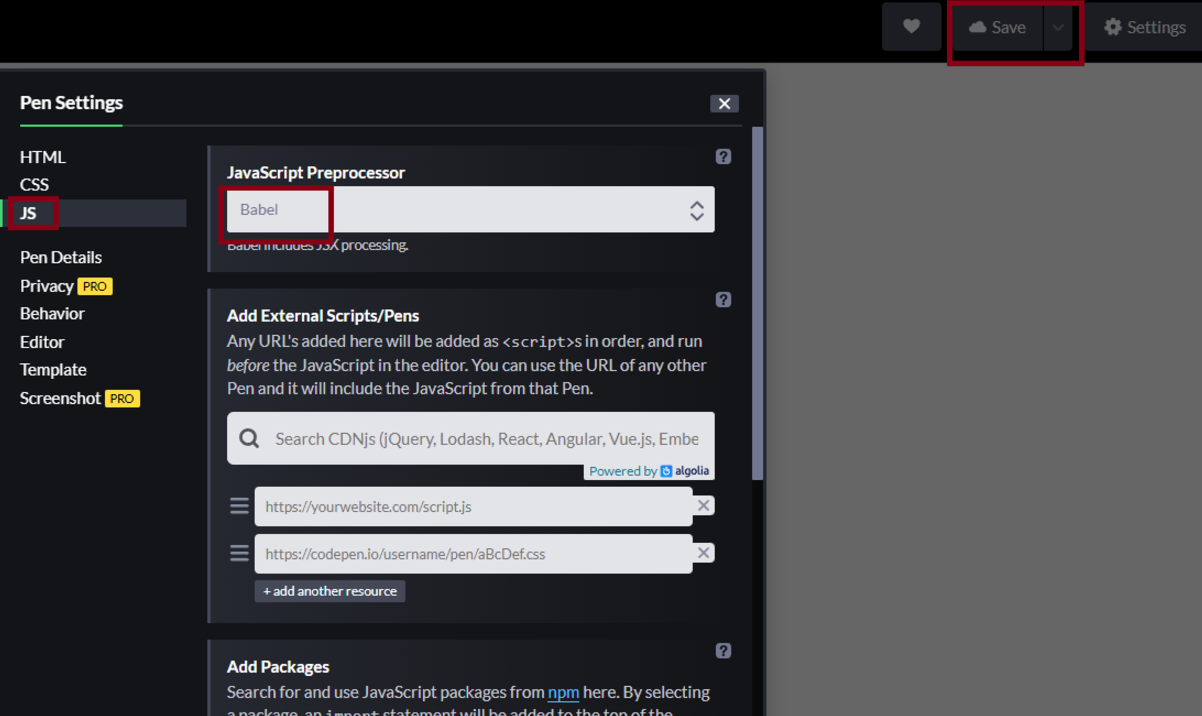Screen dimensions: 1202x716
Task: Open the Pen Details section
Action: pos(61,257)
